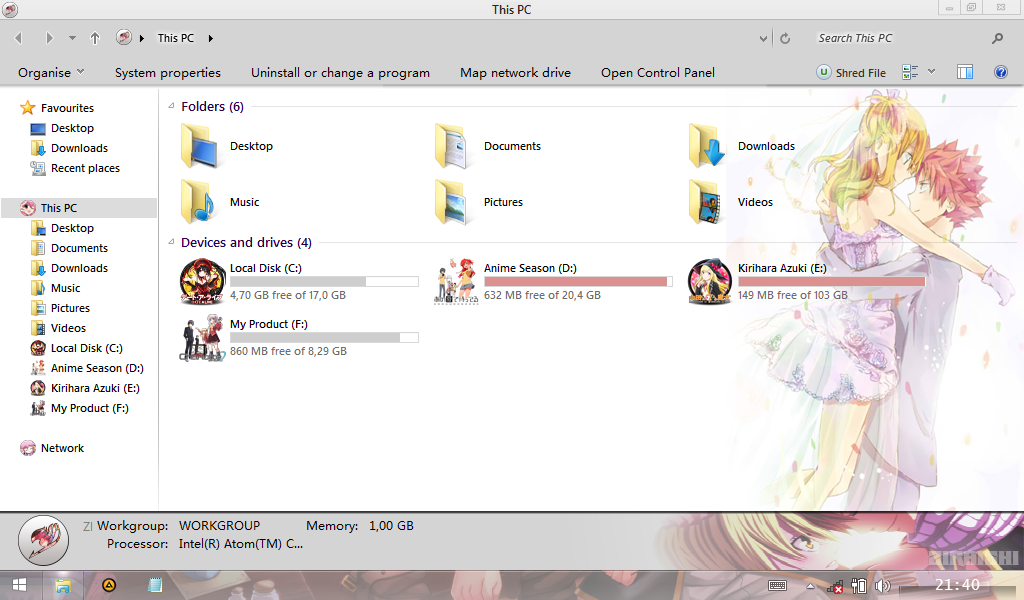Screen dimensions: 1024x600
Task: Show hidden system tray icons
Action: pyautogui.click(x=810, y=586)
